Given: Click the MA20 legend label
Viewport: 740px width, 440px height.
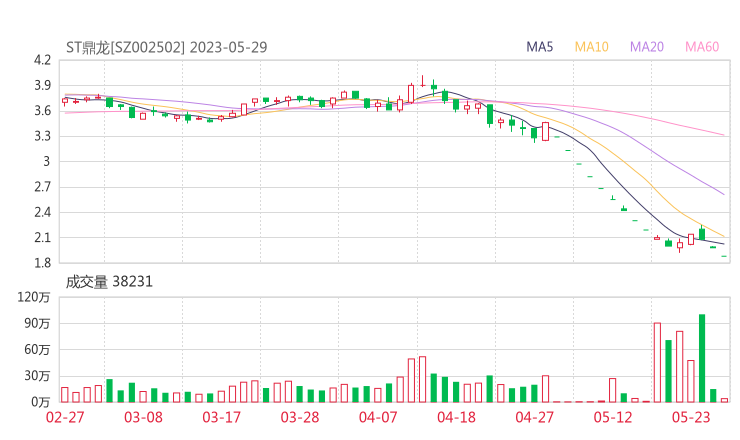Looking at the screenshot, I should 647,47.
